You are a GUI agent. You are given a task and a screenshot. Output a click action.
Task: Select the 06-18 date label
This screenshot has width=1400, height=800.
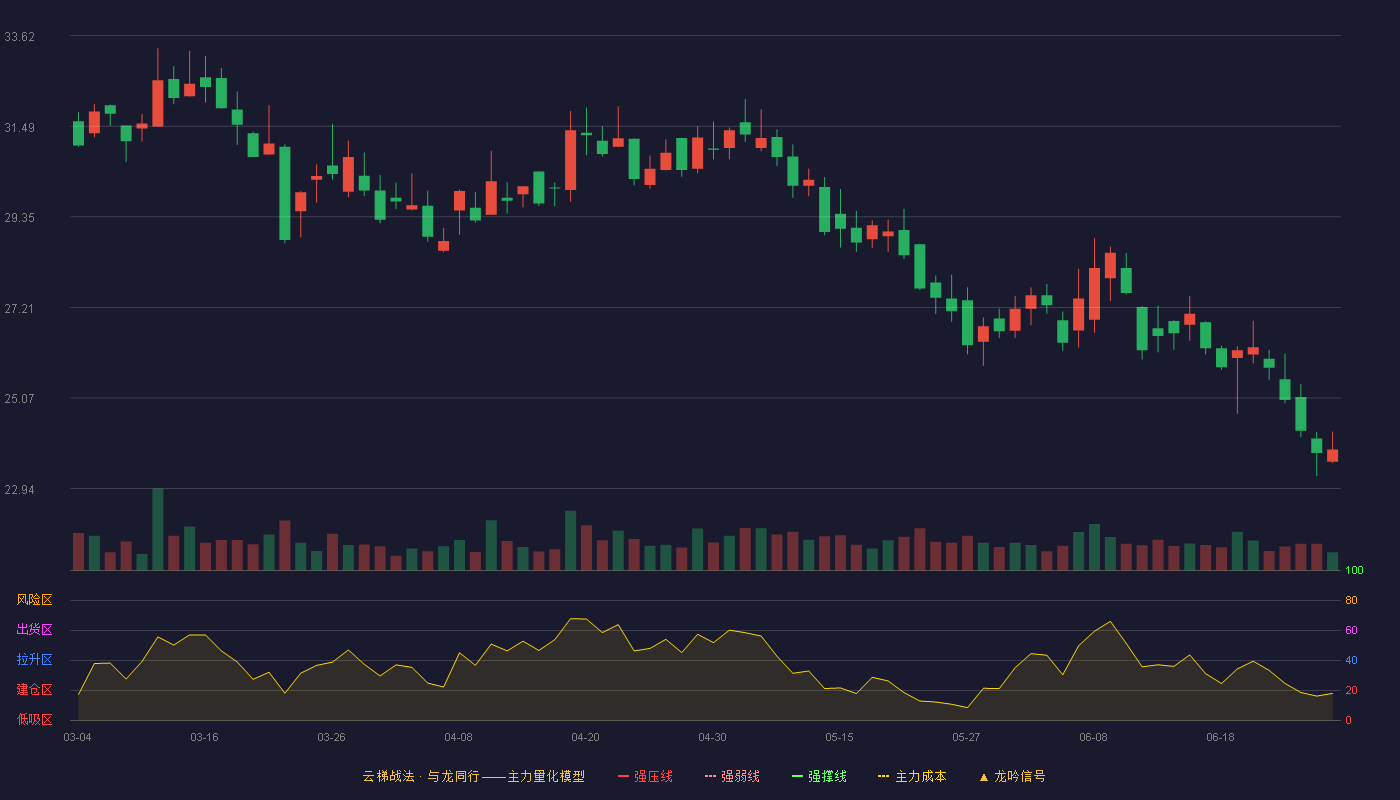[1220, 737]
